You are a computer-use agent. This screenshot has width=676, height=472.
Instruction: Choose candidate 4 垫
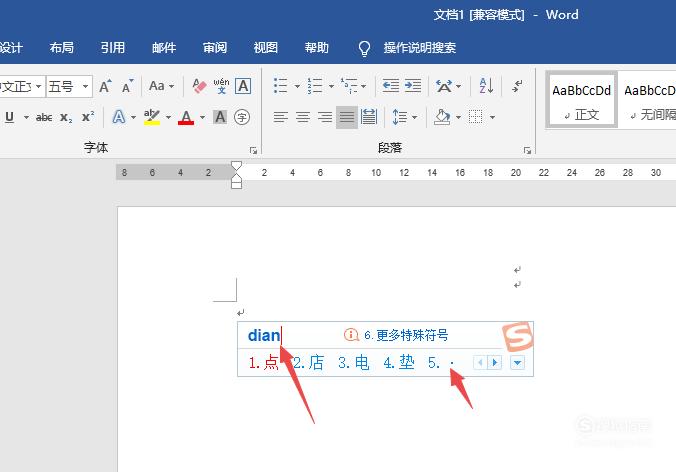[x=399, y=363]
